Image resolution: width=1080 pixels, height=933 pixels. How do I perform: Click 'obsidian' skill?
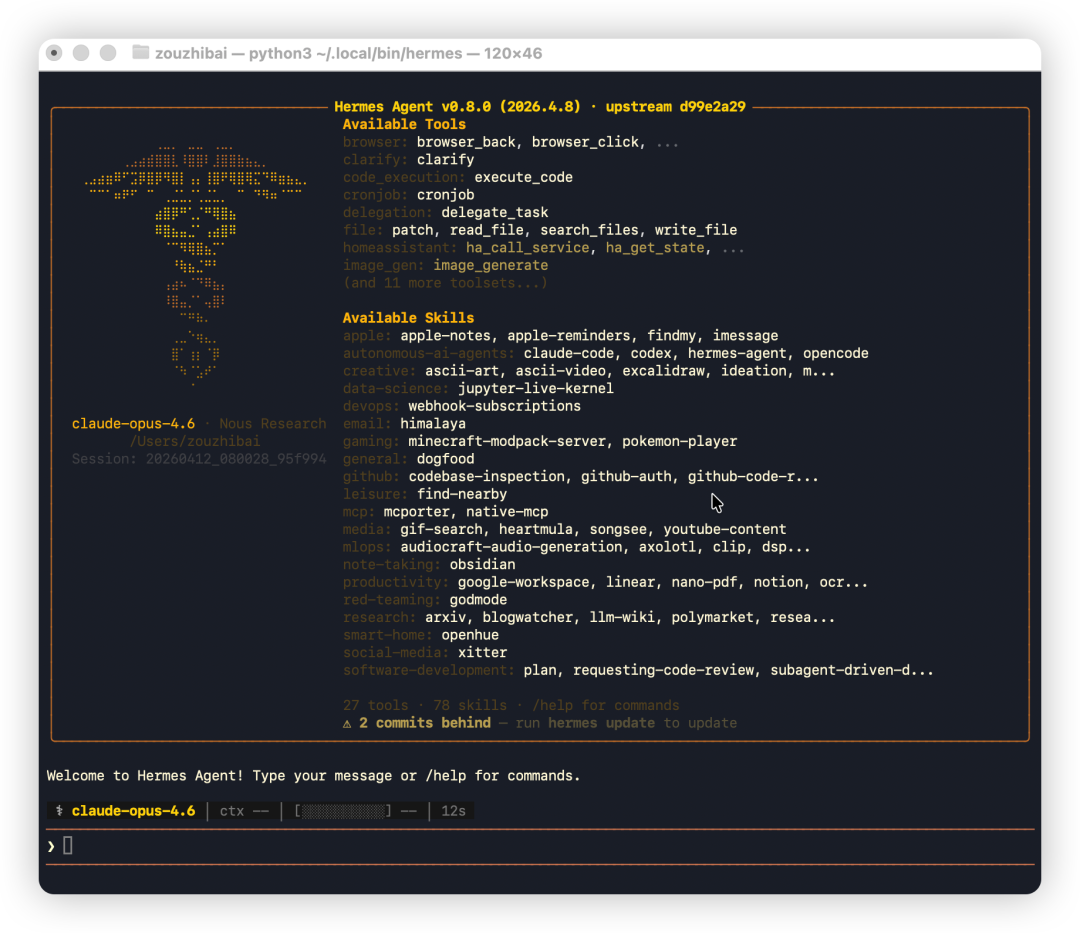(482, 565)
